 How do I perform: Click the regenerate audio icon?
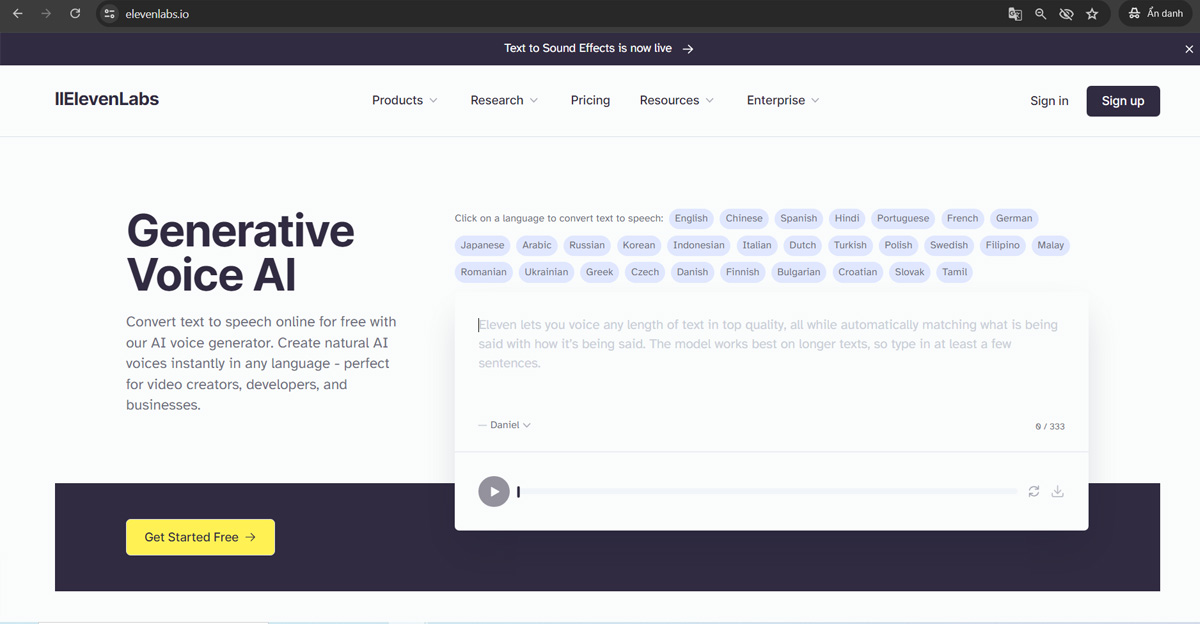pos(1033,491)
